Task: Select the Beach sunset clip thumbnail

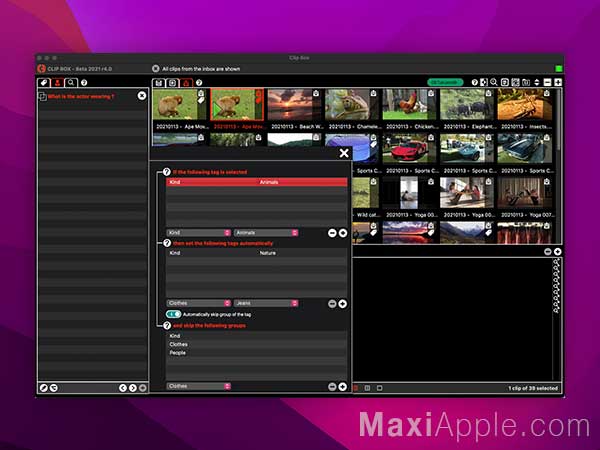Action: click(x=294, y=104)
